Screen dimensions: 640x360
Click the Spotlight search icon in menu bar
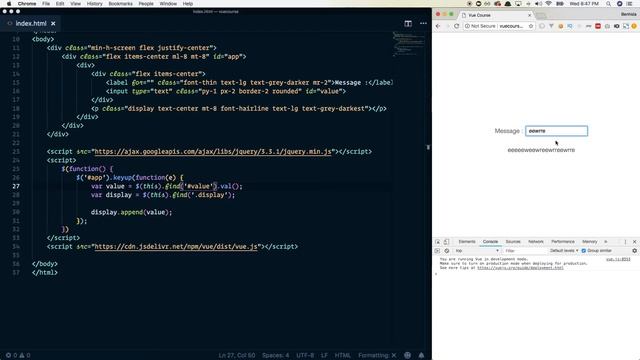(x=608, y=4)
